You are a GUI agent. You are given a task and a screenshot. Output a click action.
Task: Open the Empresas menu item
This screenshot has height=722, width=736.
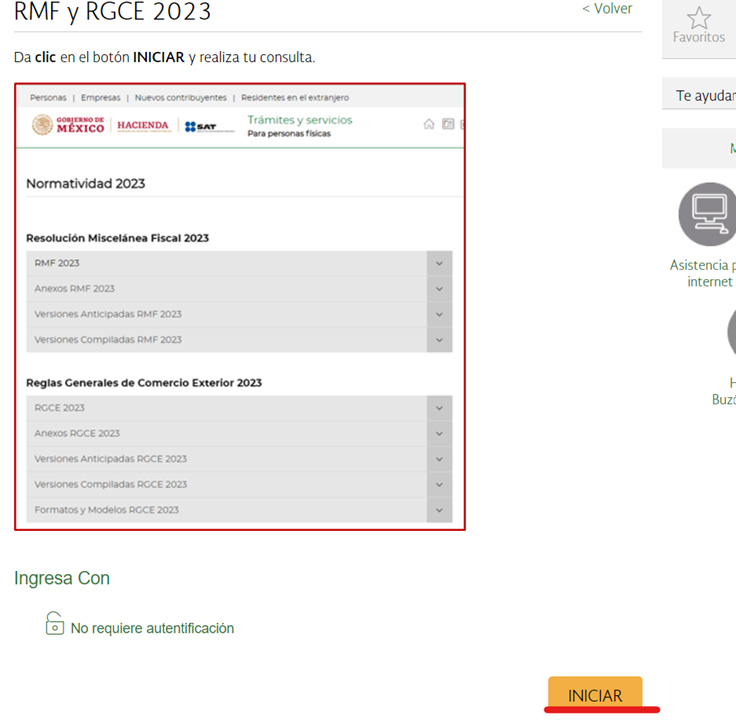click(x=100, y=98)
